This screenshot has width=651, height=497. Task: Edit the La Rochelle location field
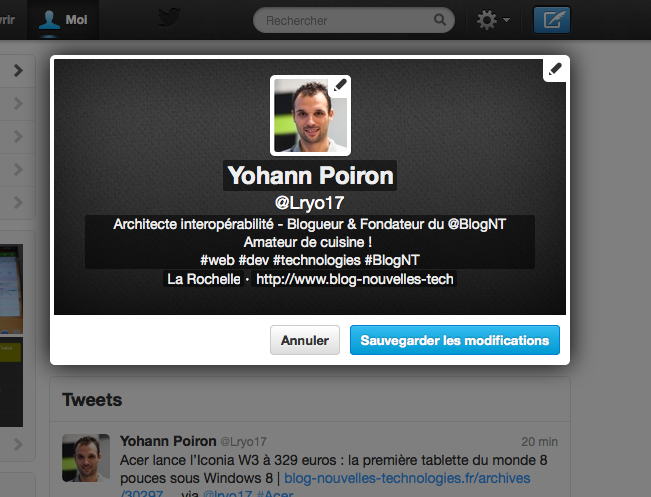click(203, 279)
